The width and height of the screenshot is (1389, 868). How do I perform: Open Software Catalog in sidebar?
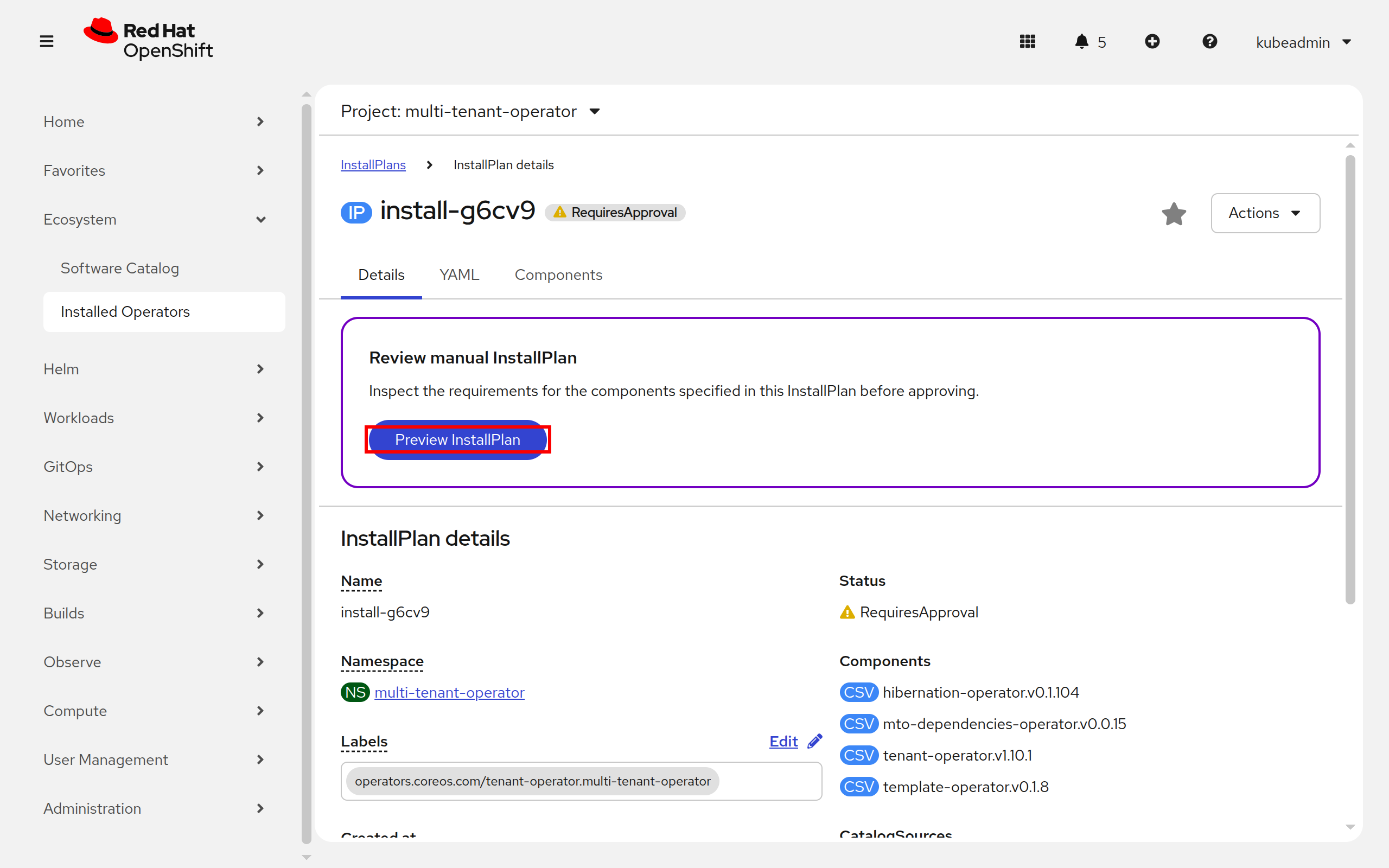pyautogui.click(x=164, y=268)
